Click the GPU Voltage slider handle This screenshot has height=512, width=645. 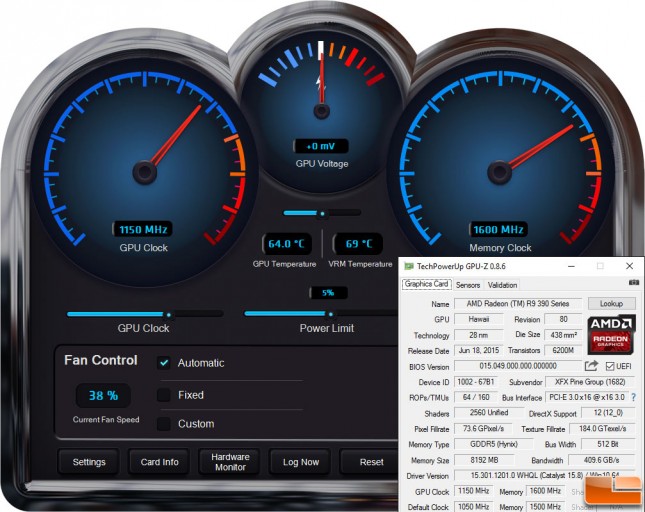(322, 213)
